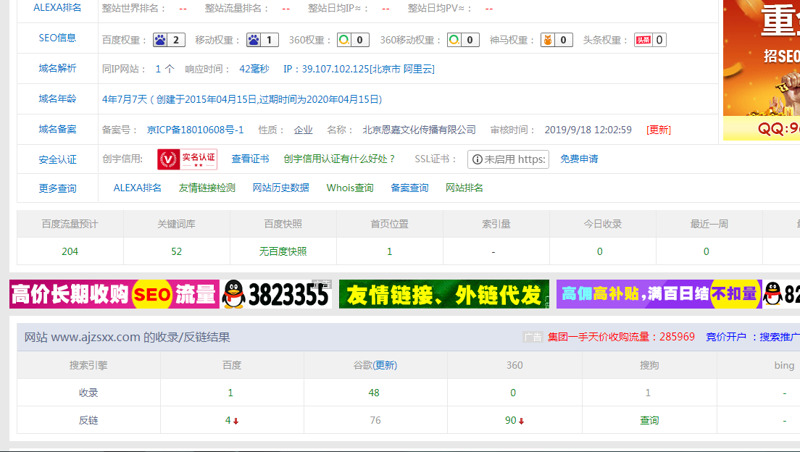800x452 pixels.
Task: Open 创宇信用认证有什么好处 link
Action: point(339,159)
